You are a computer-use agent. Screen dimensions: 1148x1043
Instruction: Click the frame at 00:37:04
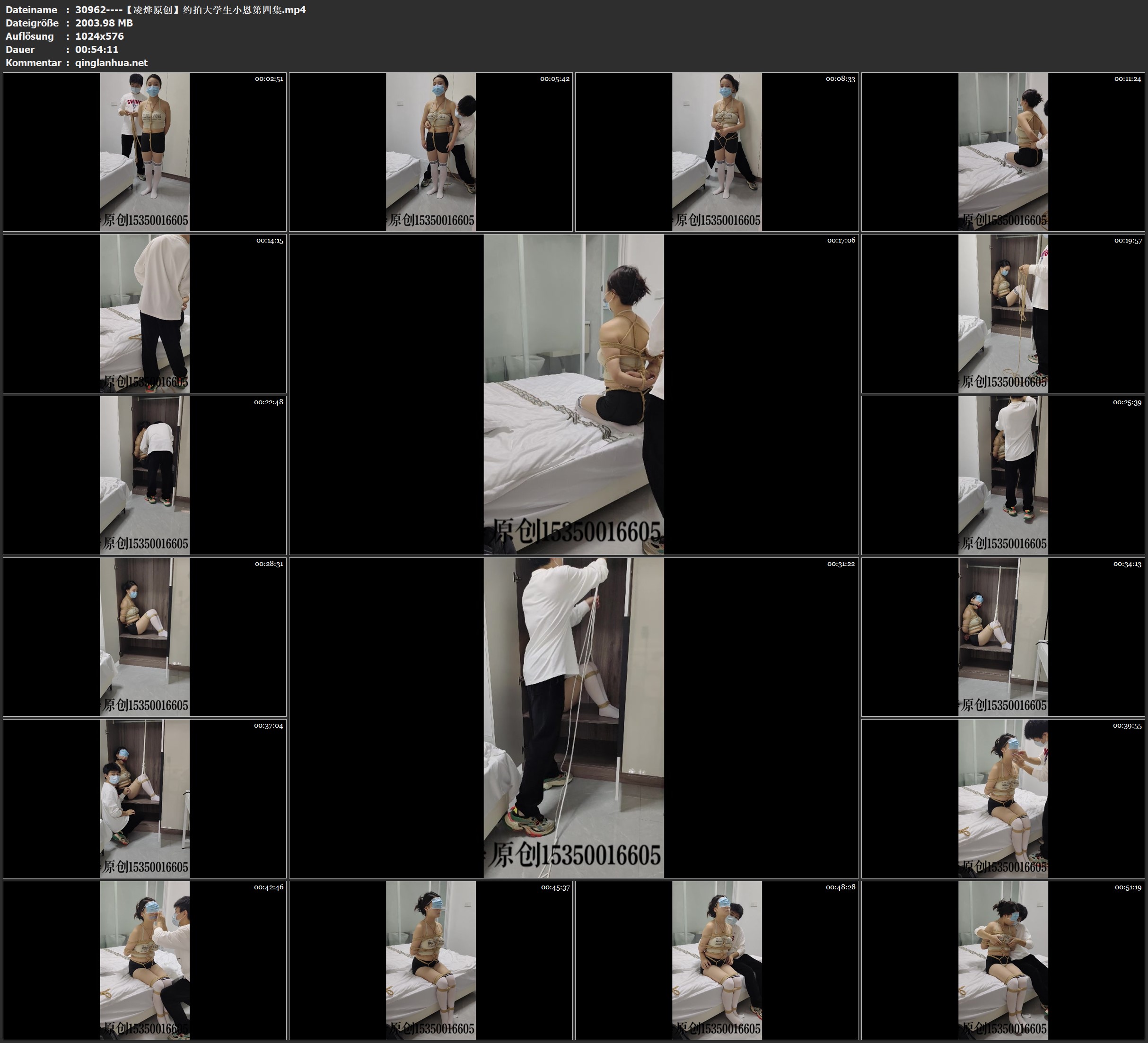pos(145,798)
